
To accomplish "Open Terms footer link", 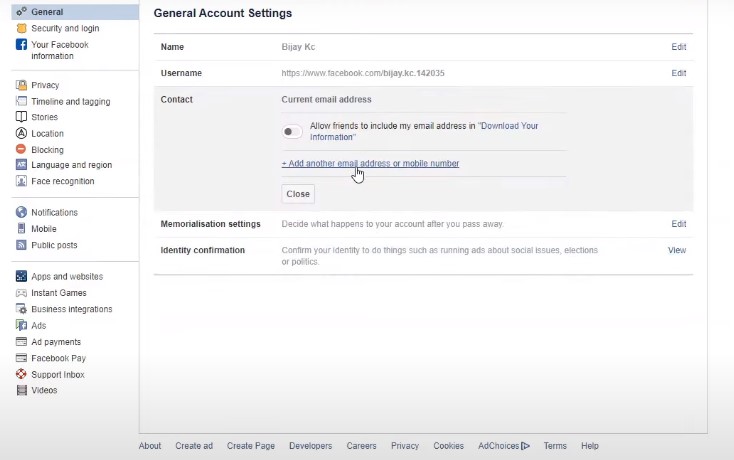I will [x=555, y=446].
